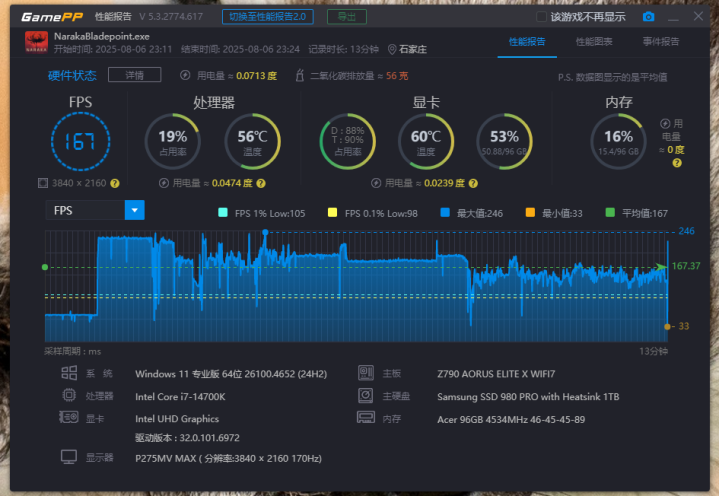Click the GPU 60℃ temperature gauge

pyautogui.click(x=426, y=141)
